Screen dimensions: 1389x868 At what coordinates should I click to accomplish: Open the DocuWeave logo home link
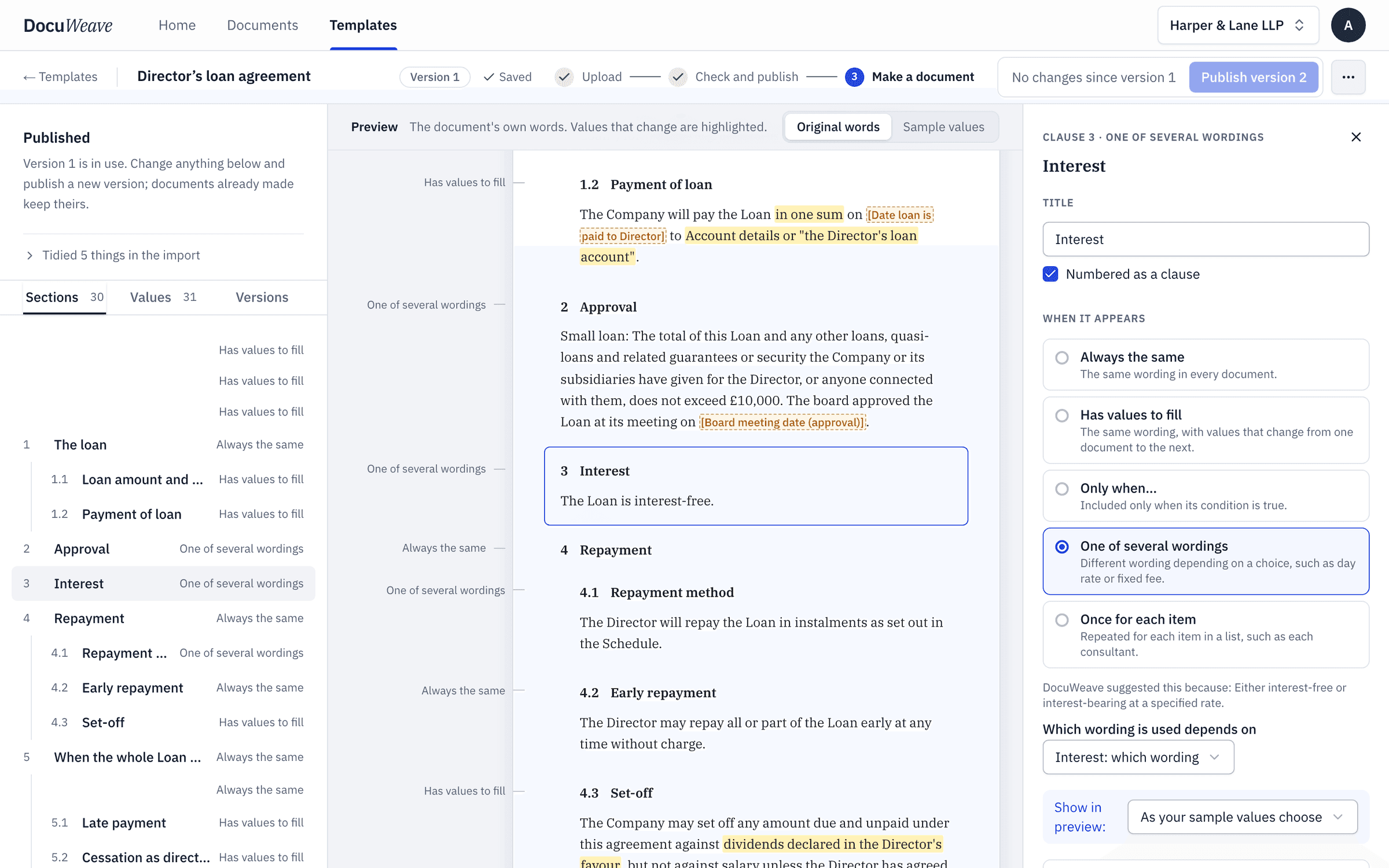click(x=68, y=25)
